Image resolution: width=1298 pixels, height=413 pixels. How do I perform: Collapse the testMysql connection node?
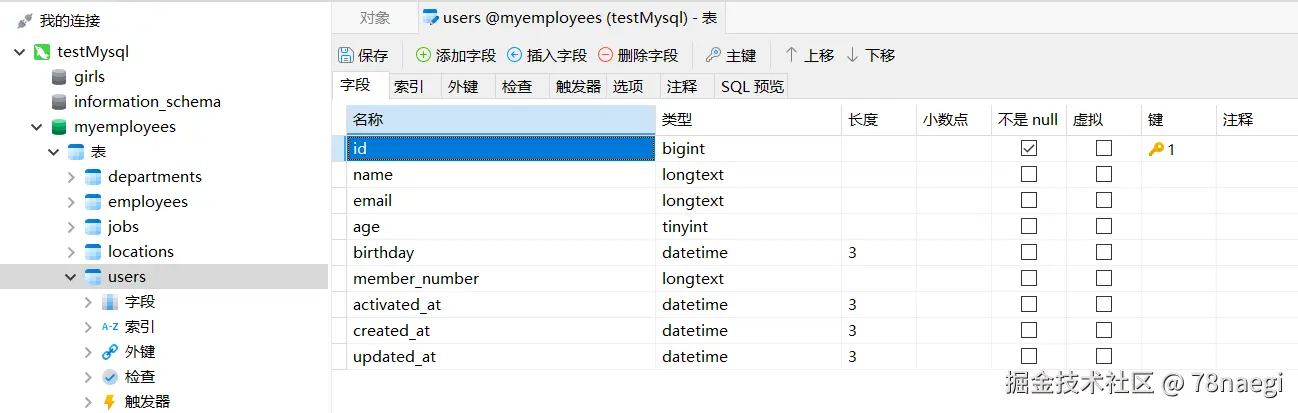click(20, 52)
